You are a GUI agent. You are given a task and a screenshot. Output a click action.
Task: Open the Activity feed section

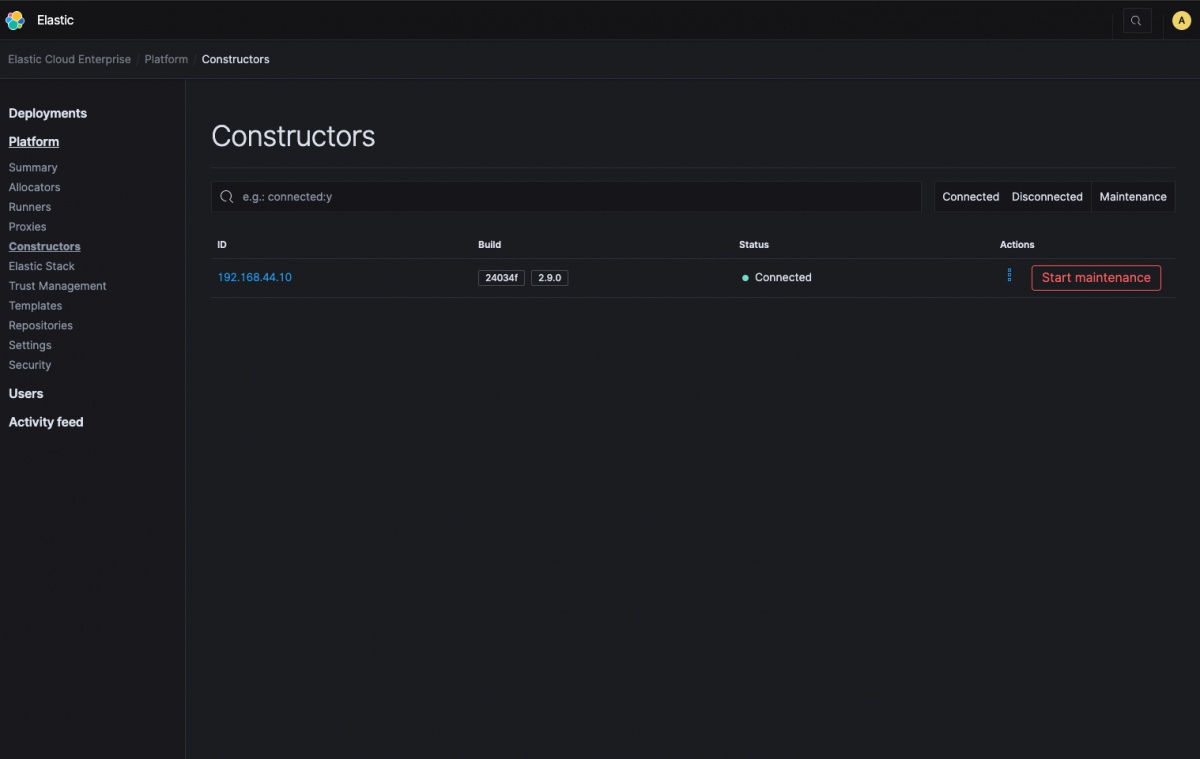tap(46, 422)
